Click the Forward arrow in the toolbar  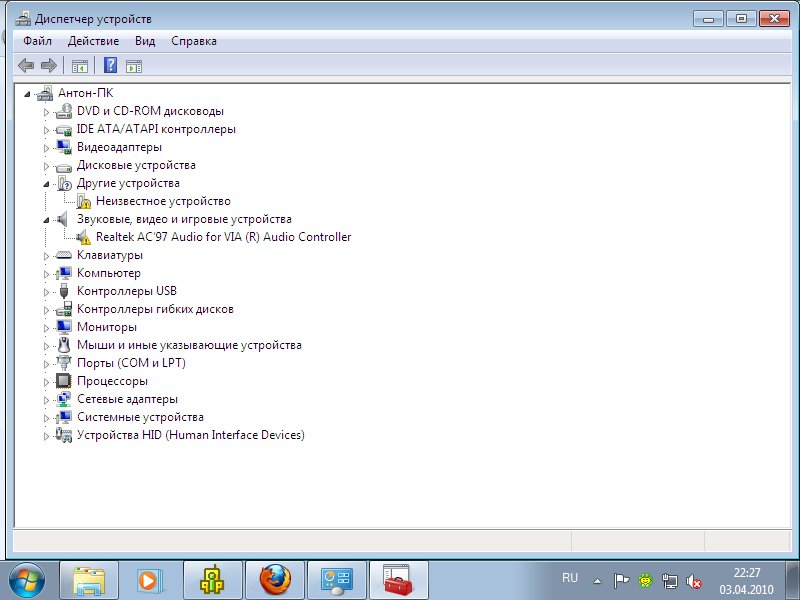[x=48, y=66]
